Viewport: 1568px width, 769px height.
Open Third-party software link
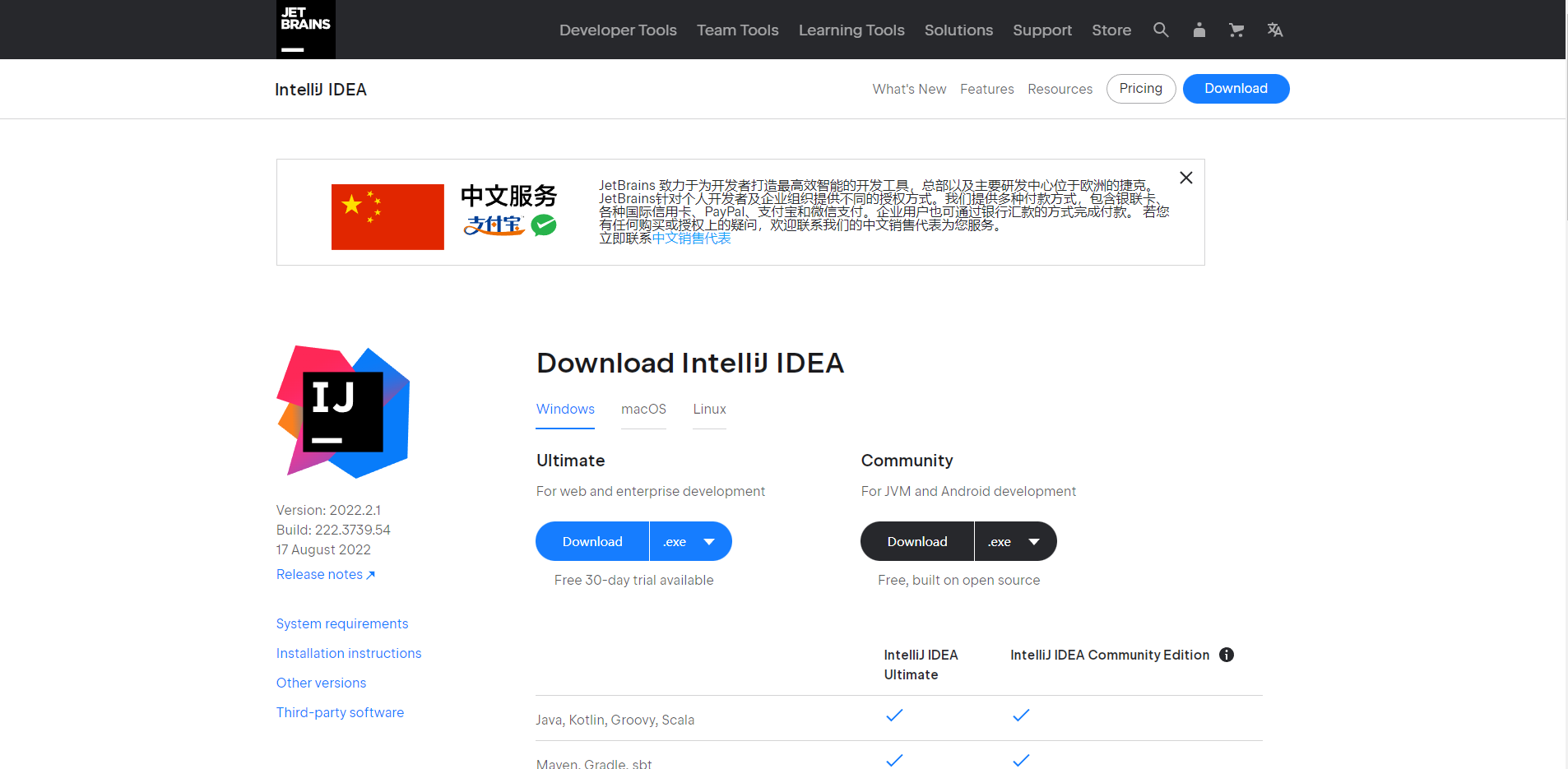tap(340, 712)
